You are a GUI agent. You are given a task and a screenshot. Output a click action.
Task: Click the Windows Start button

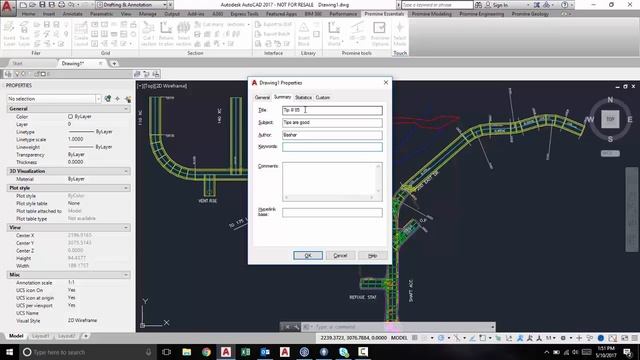point(9,352)
